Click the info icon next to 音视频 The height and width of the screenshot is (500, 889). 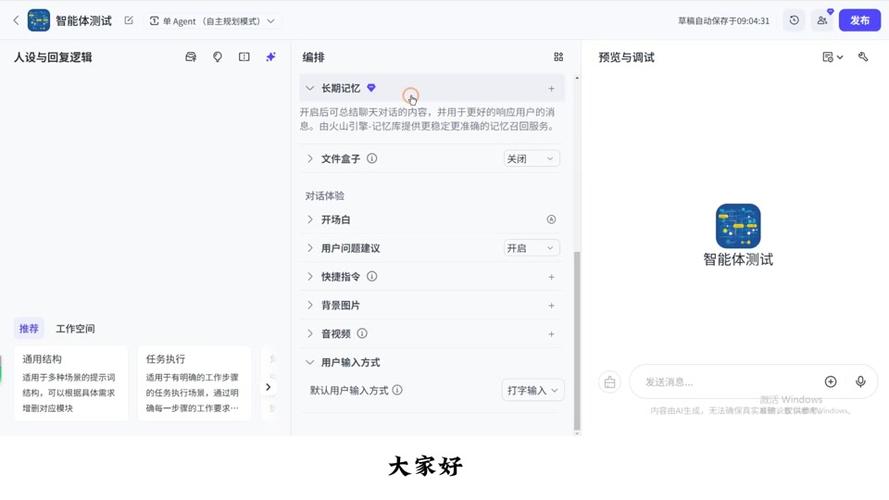[362, 333]
